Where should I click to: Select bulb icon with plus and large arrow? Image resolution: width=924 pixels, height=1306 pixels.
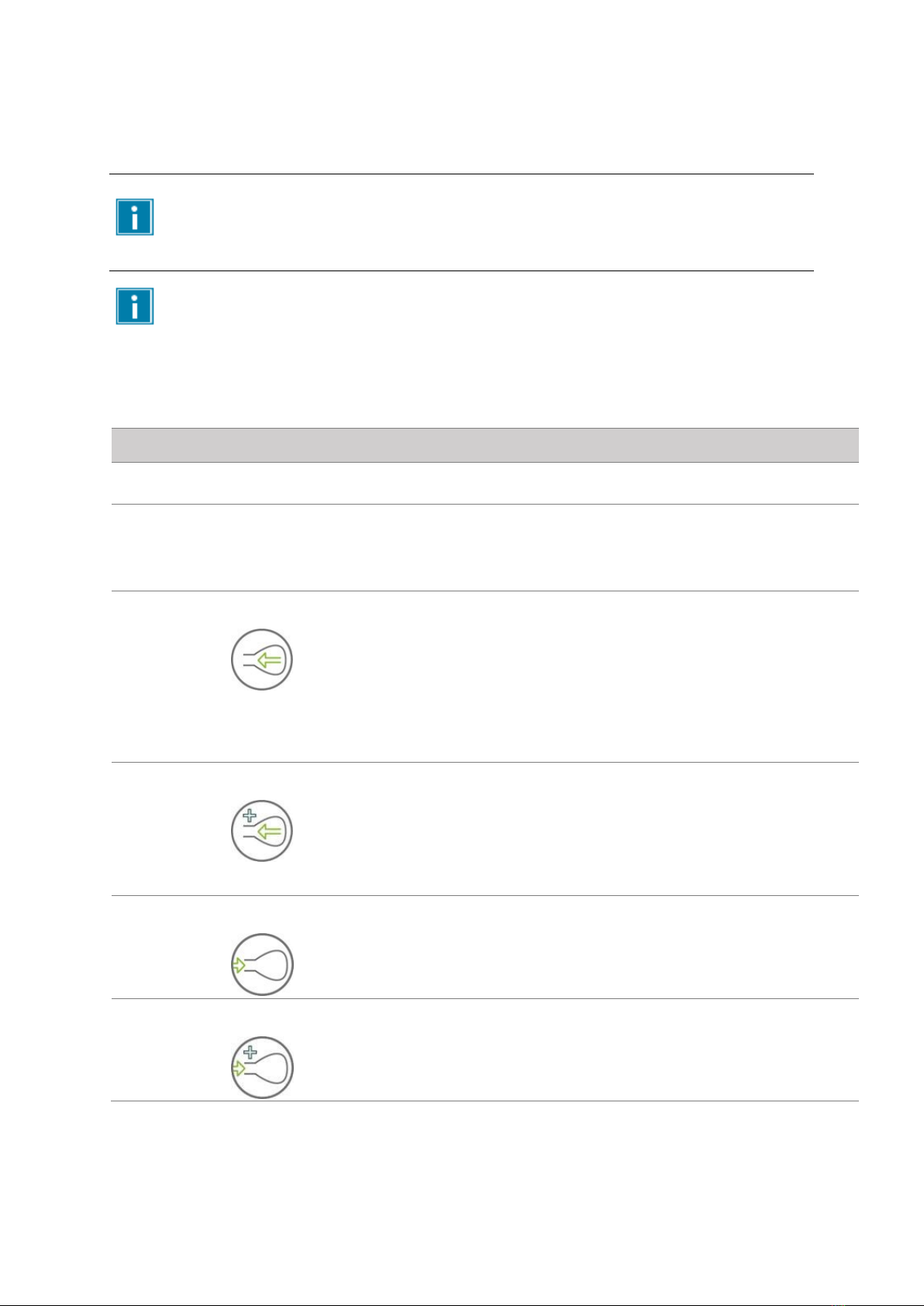coord(262,830)
